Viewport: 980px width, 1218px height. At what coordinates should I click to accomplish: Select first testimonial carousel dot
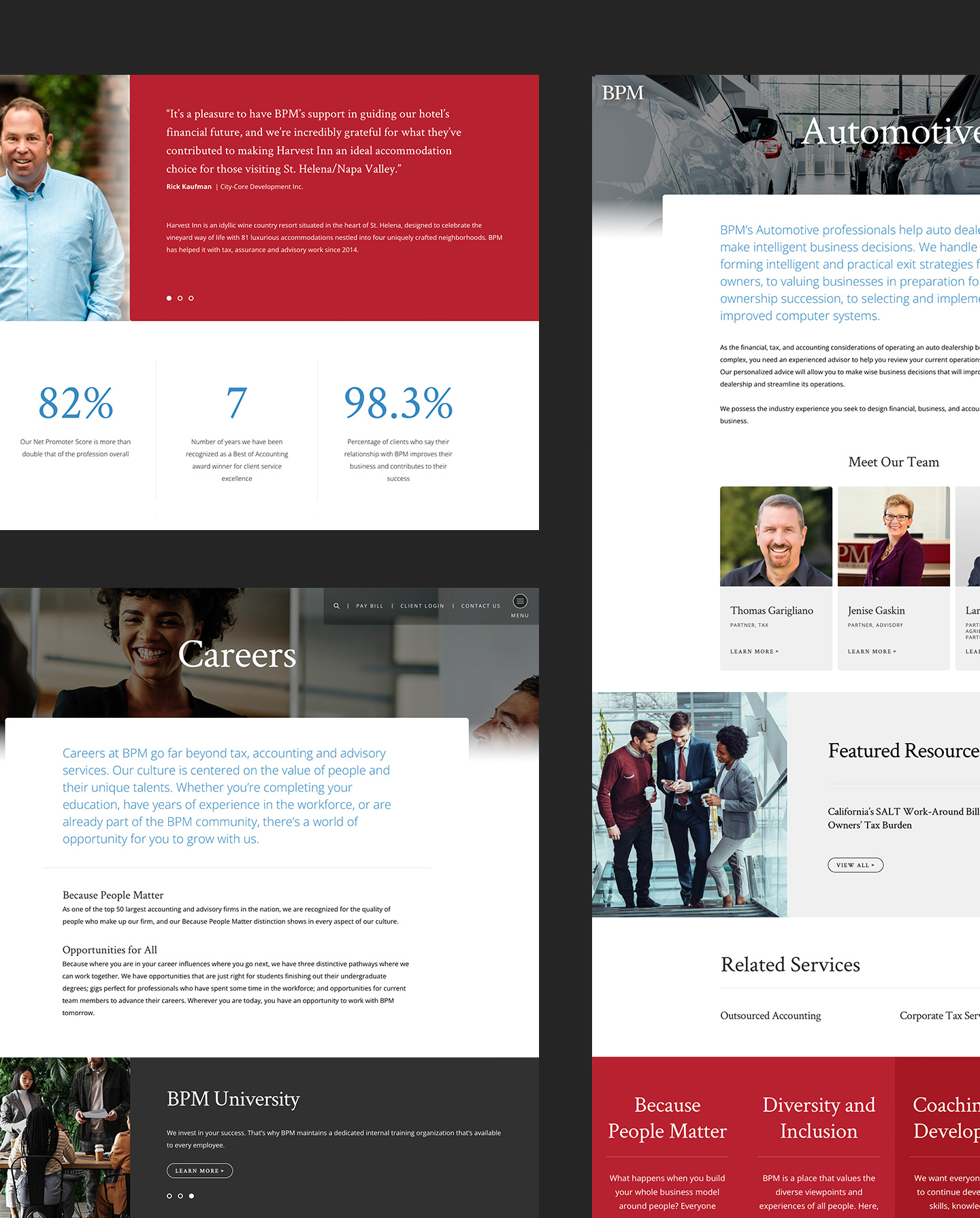coord(169,298)
